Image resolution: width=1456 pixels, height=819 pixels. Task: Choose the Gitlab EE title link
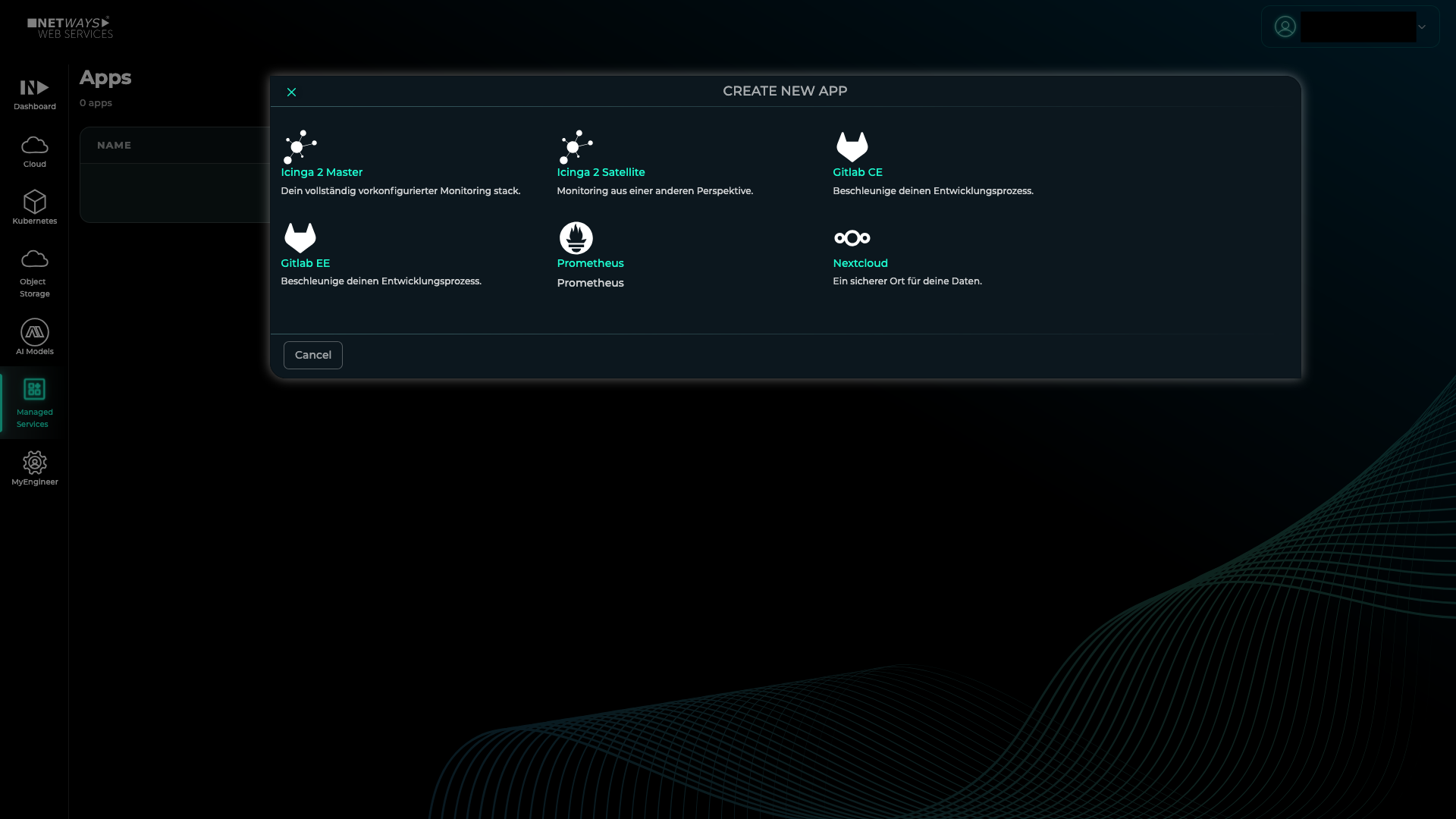[305, 263]
